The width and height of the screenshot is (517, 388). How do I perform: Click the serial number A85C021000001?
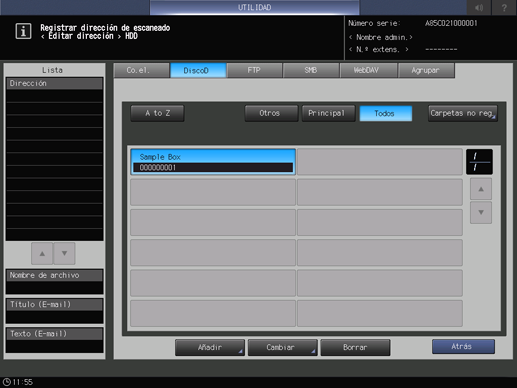451,23
